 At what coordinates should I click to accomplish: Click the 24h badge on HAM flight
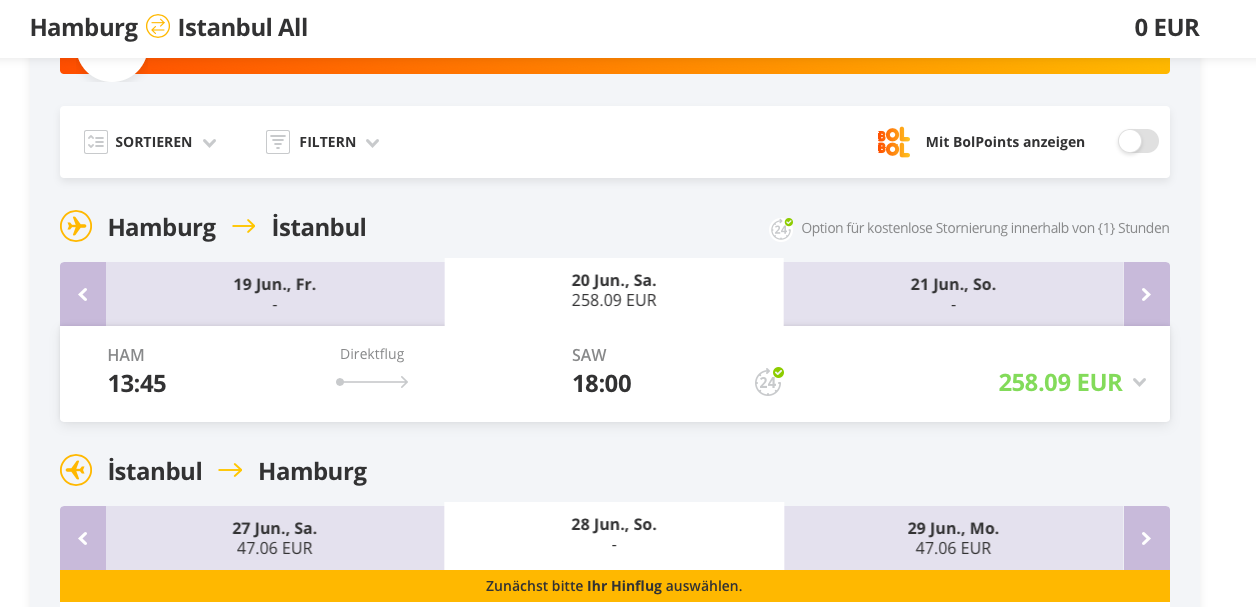tap(769, 382)
